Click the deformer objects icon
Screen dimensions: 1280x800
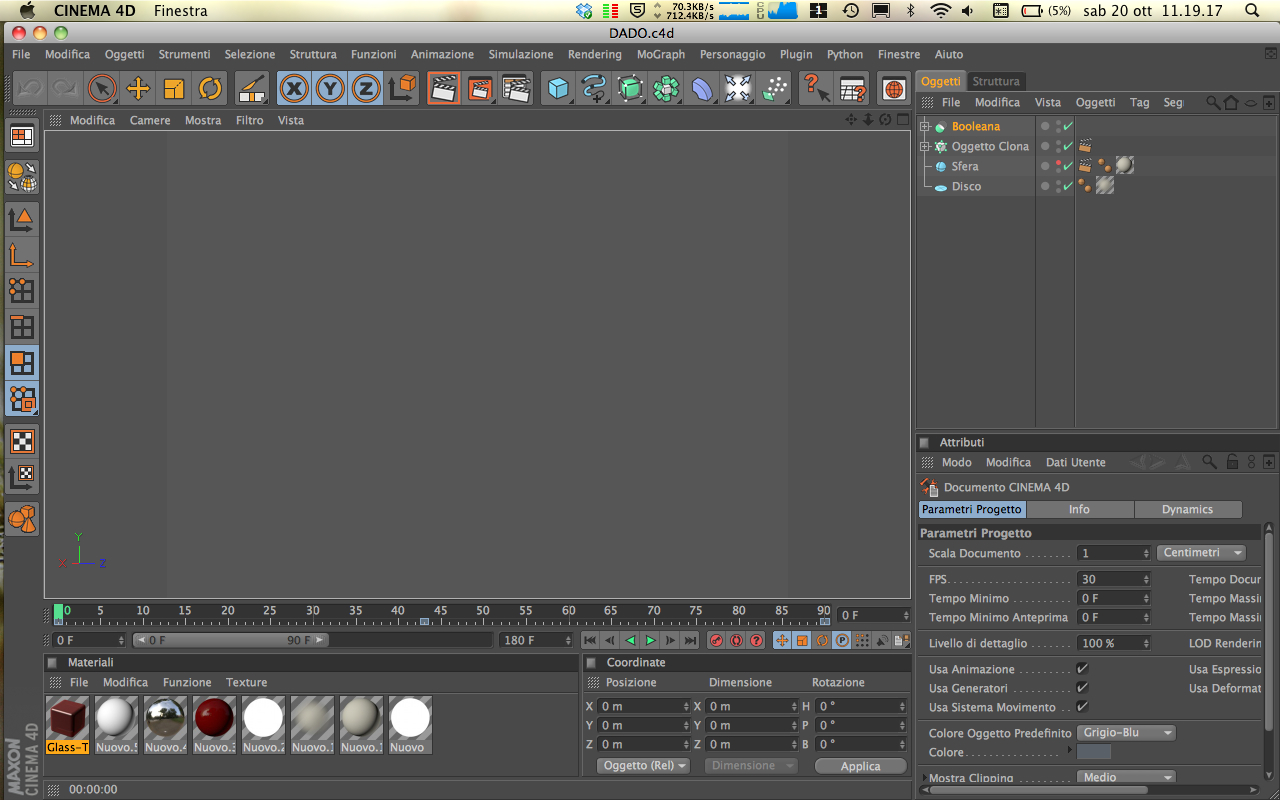coord(702,88)
